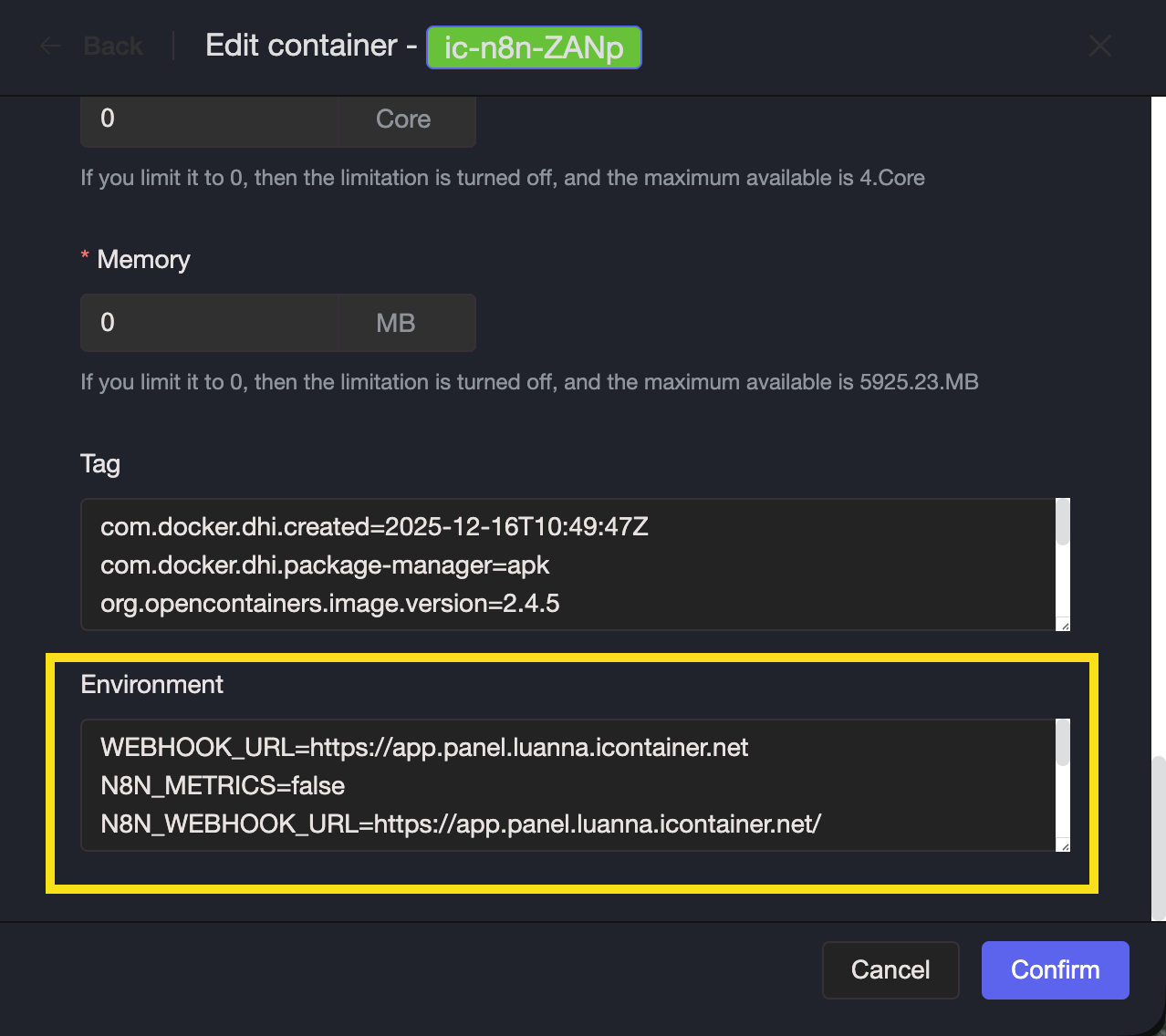Focus the CPU Core limit input
This screenshot has height=1036, width=1166.
(209, 119)
